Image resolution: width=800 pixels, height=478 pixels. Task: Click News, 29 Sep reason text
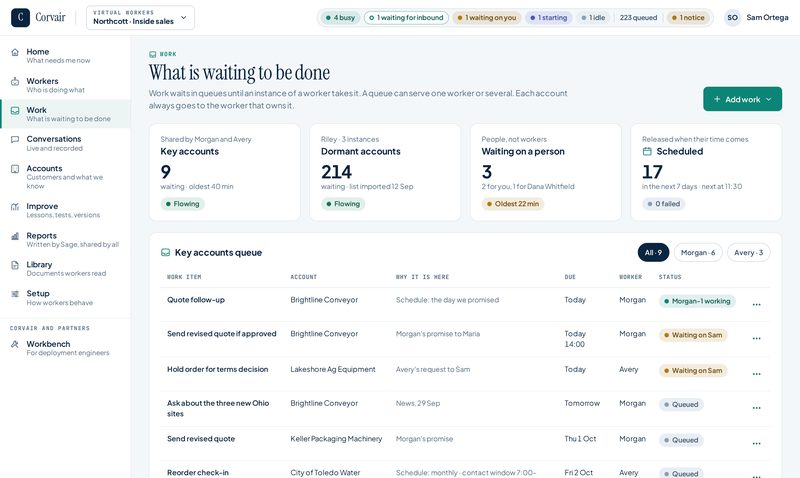click(x=418, y=403)
